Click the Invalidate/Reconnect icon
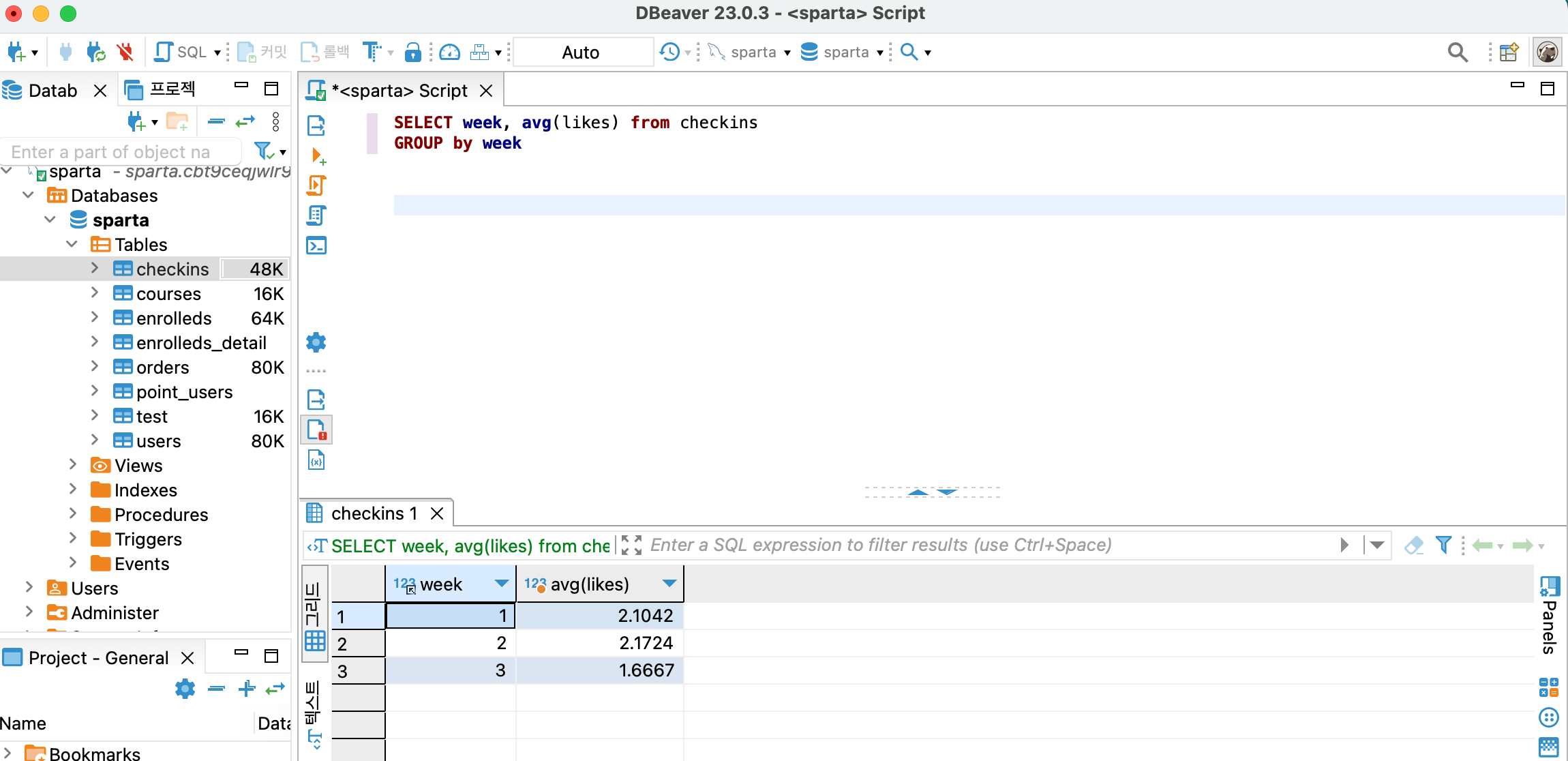Viewport: 1568px width, 761px height. pos(95,53)
